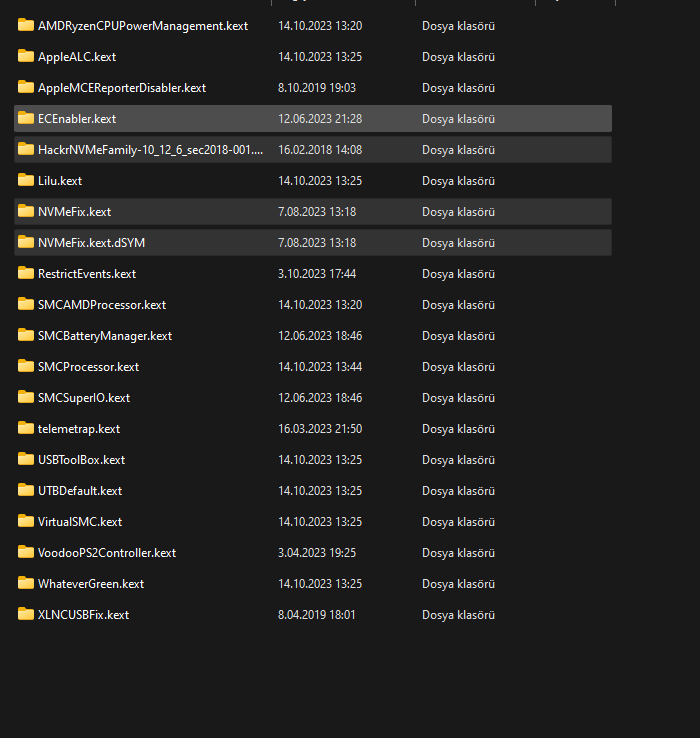
Task: Select the NVMeFix.kext file name
Action: [x=75, y=212]
